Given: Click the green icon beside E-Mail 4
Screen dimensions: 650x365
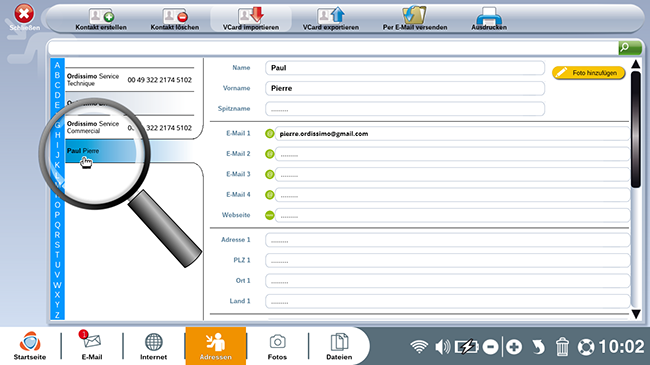Looking at the screenshot, I should tap(269, 195).
